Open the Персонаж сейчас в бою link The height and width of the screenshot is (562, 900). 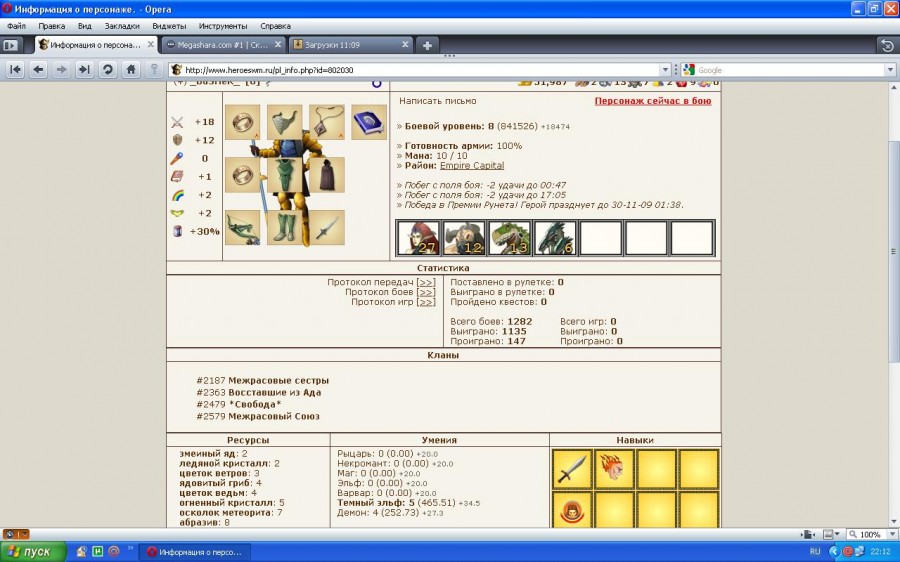pyautogui.click(x=653, y=100)
